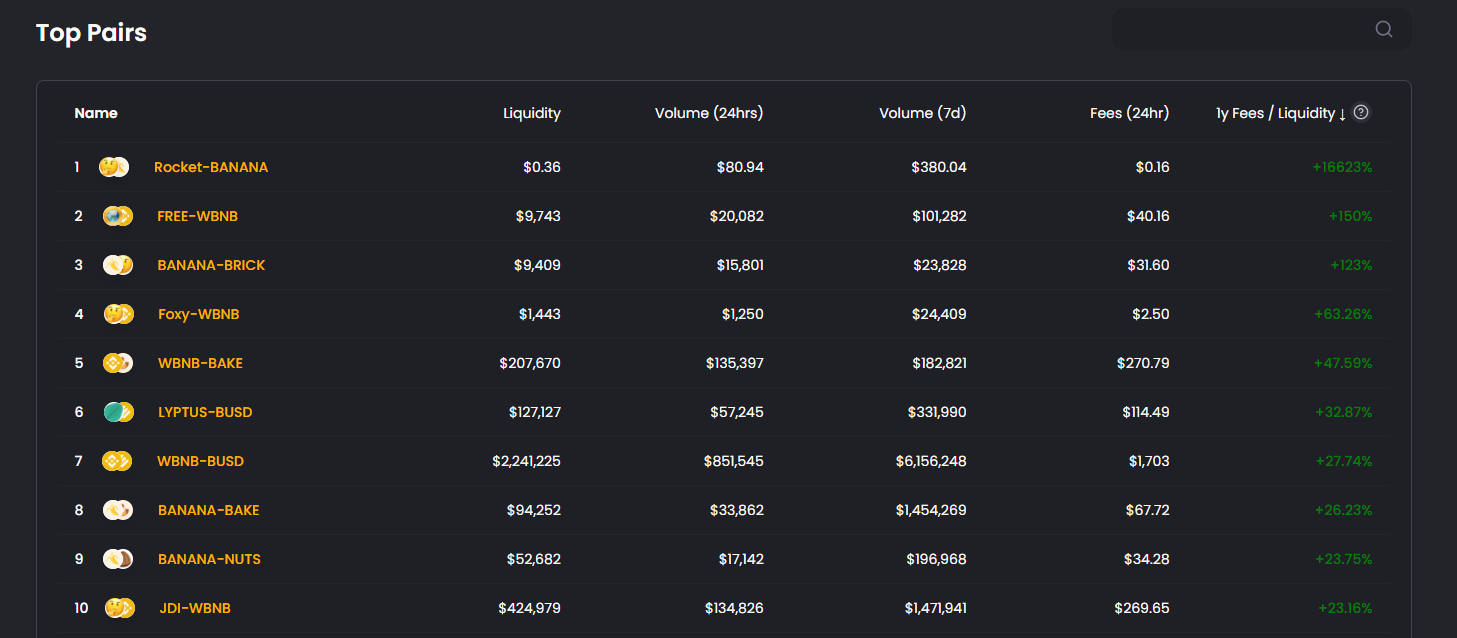Click the BANANA-BRICK token pair icon

[x=118, y=265]
